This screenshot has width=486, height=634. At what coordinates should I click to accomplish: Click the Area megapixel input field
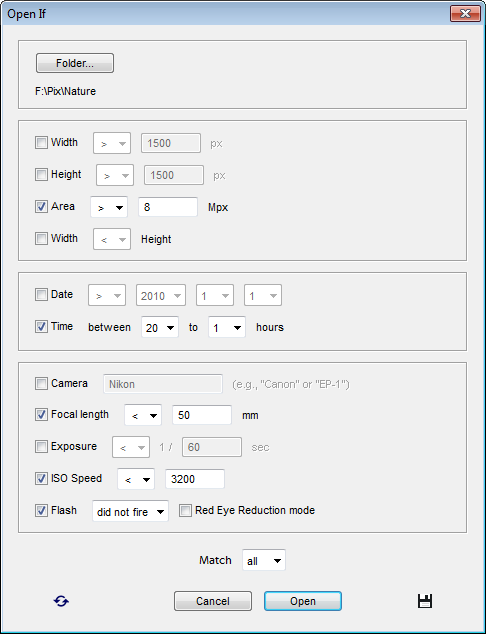click(x=168, y=207)
